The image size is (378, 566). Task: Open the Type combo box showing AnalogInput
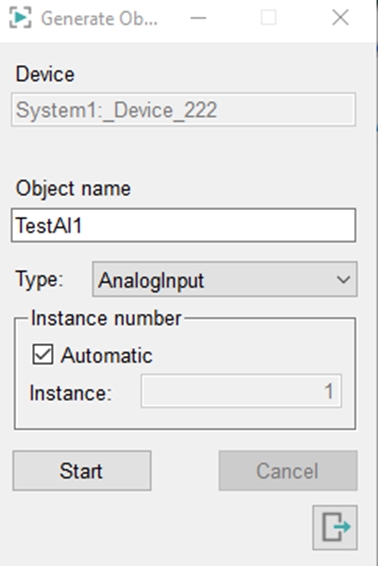[225, 279]
